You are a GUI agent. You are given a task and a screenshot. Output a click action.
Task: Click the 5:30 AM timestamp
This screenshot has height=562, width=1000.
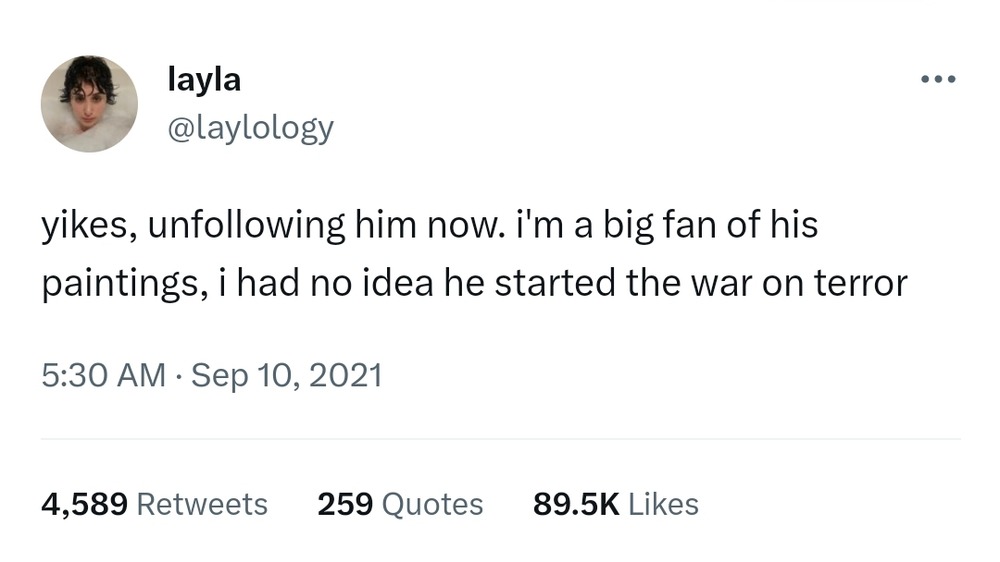[103, 375]
